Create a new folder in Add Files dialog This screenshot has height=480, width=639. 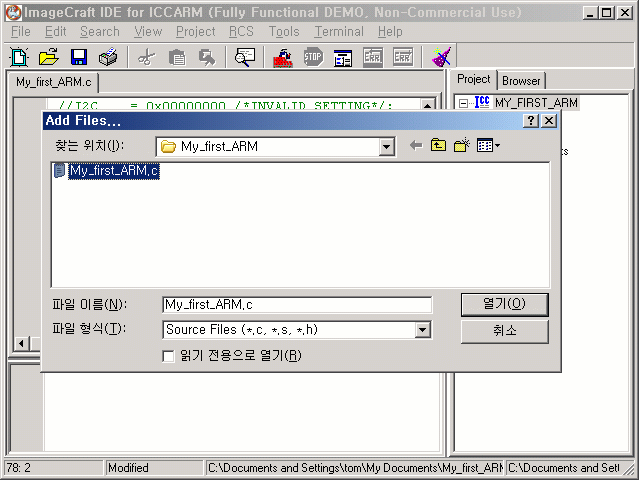coord(462,145)
